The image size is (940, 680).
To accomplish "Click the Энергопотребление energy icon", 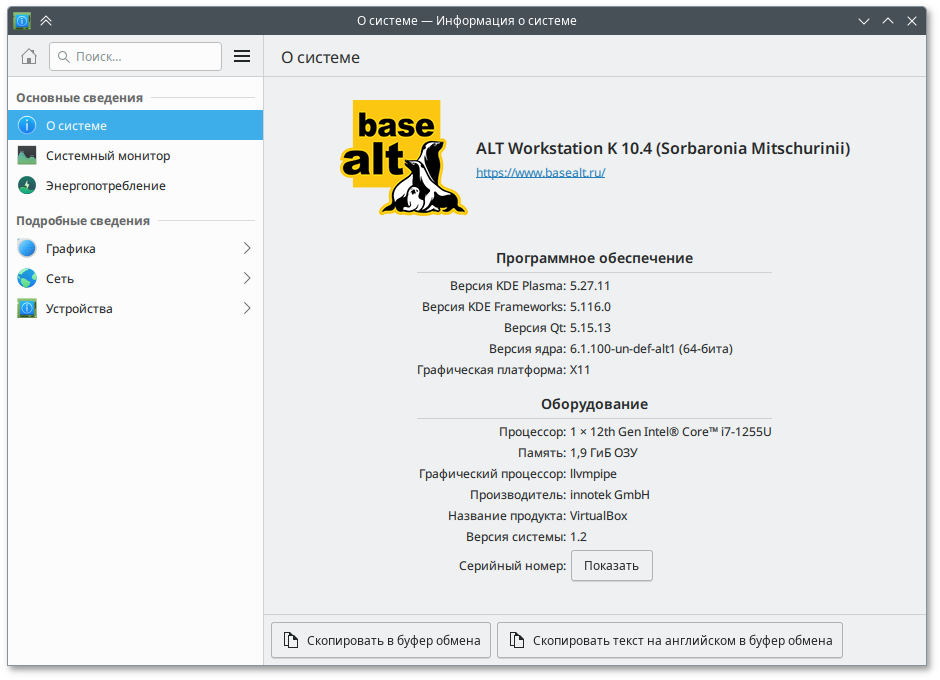I will [27, 186].
